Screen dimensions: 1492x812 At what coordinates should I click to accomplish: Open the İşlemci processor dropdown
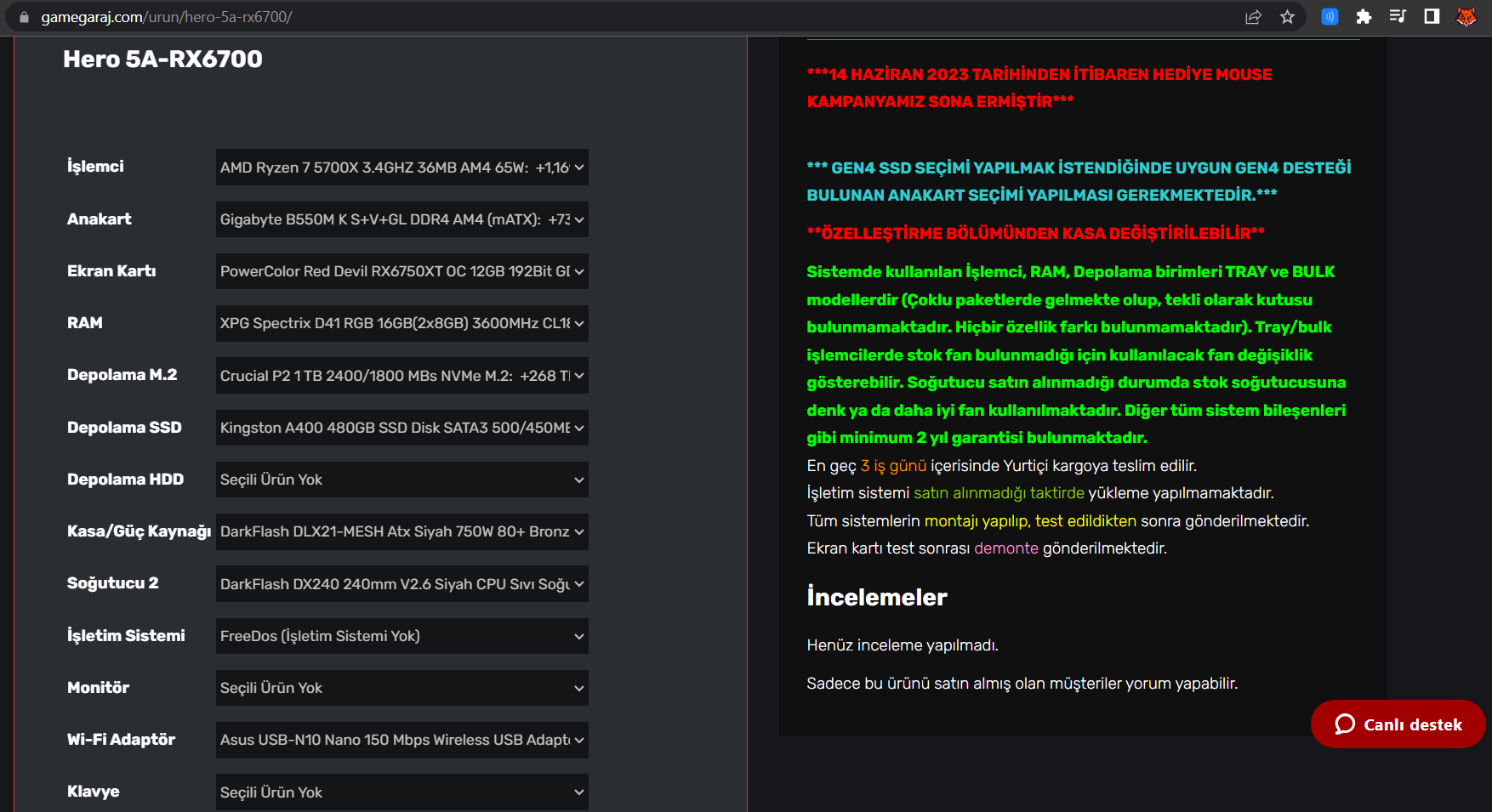(402, 168)
